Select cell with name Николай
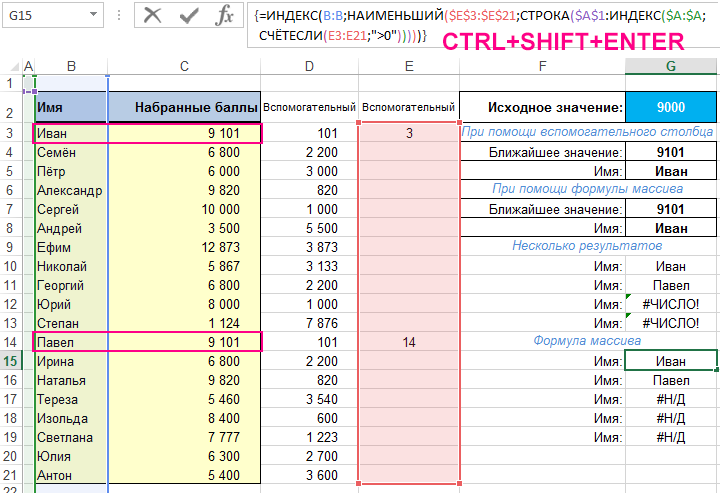The image size is (720, 493). pos(71,266)
